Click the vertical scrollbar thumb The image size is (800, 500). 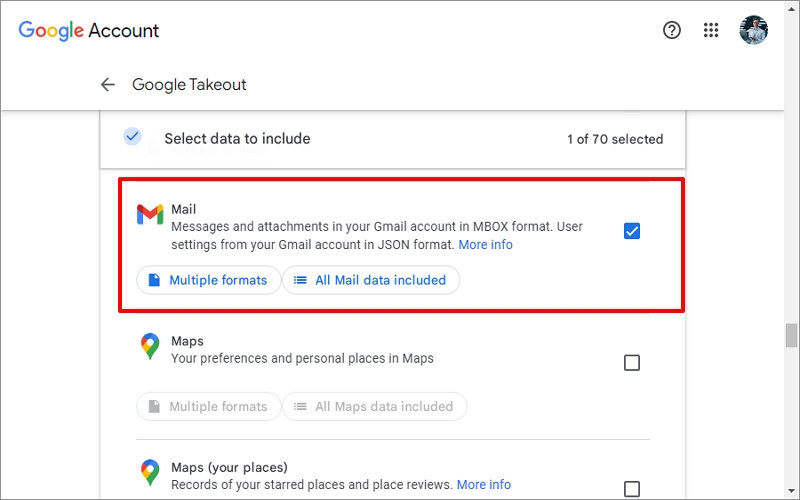tap(791, 335)
